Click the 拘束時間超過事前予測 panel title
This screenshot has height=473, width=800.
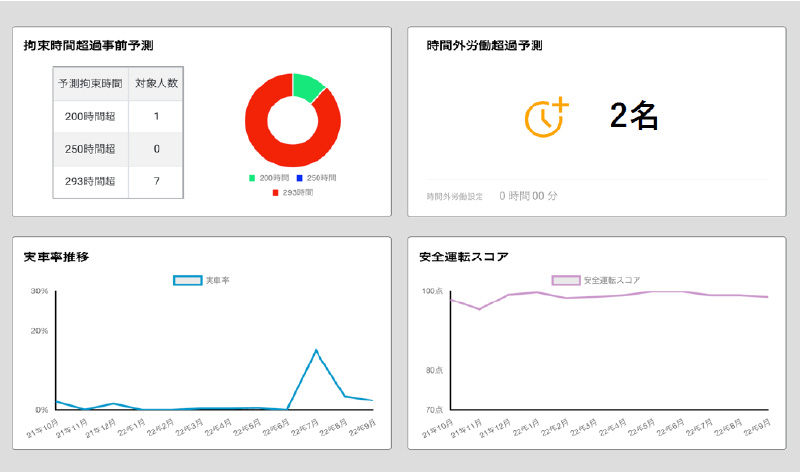(x=89, y=46)
